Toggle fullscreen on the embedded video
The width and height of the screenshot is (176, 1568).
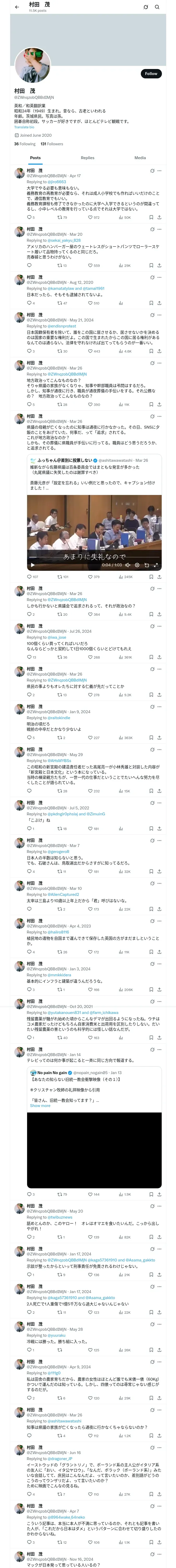click(156, 565)
